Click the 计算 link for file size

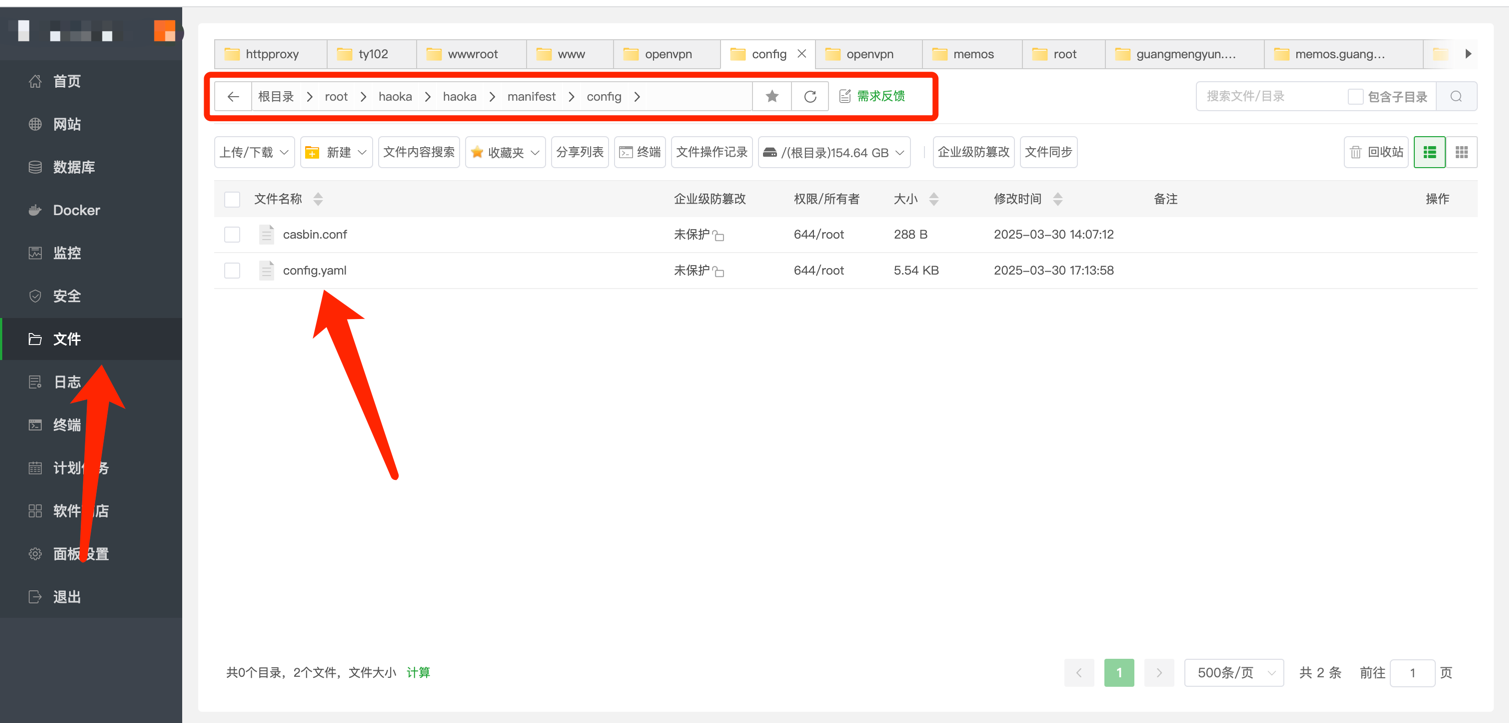click(418, 673)
